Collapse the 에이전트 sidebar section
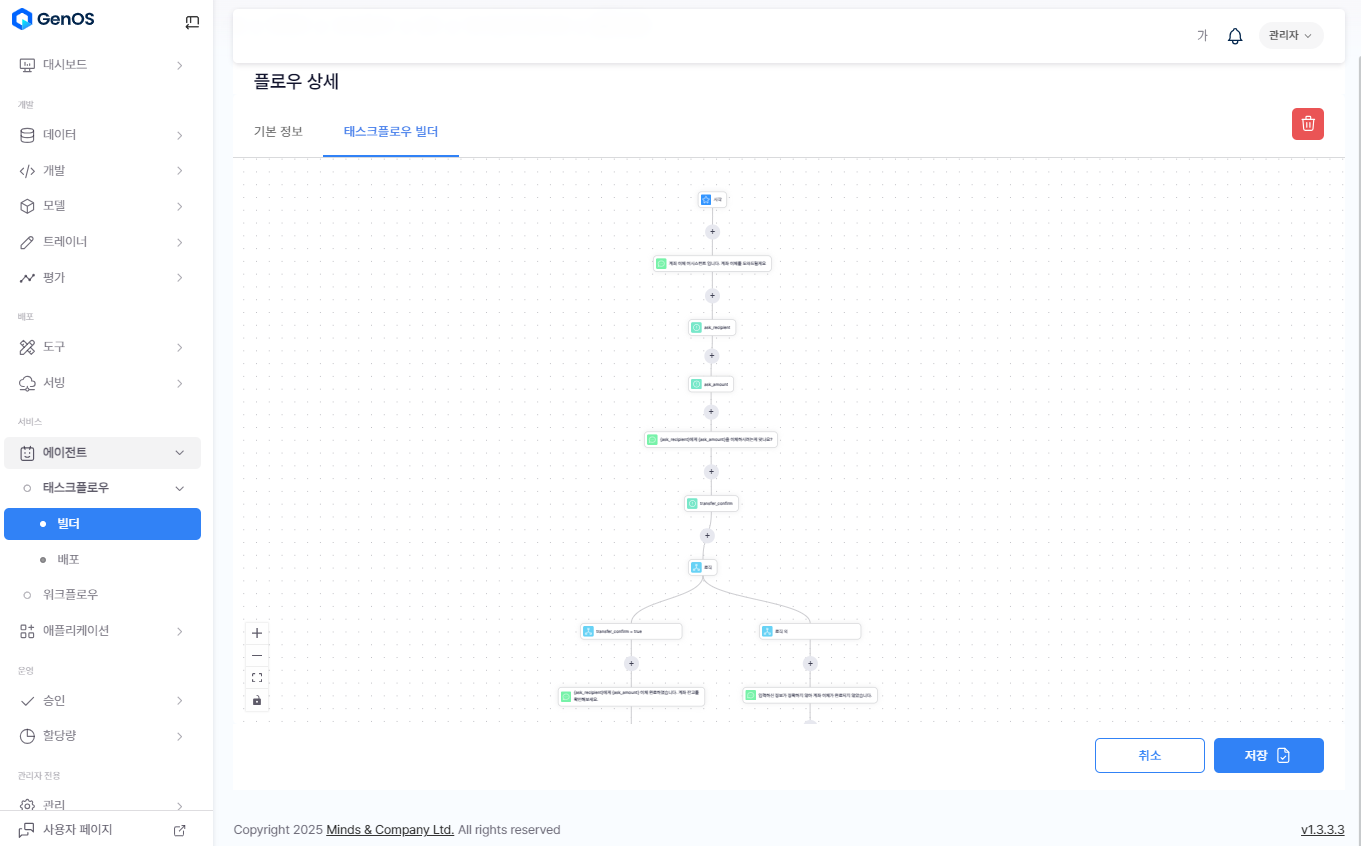This screenshot has height=846, width=1361. coord(102,453)
